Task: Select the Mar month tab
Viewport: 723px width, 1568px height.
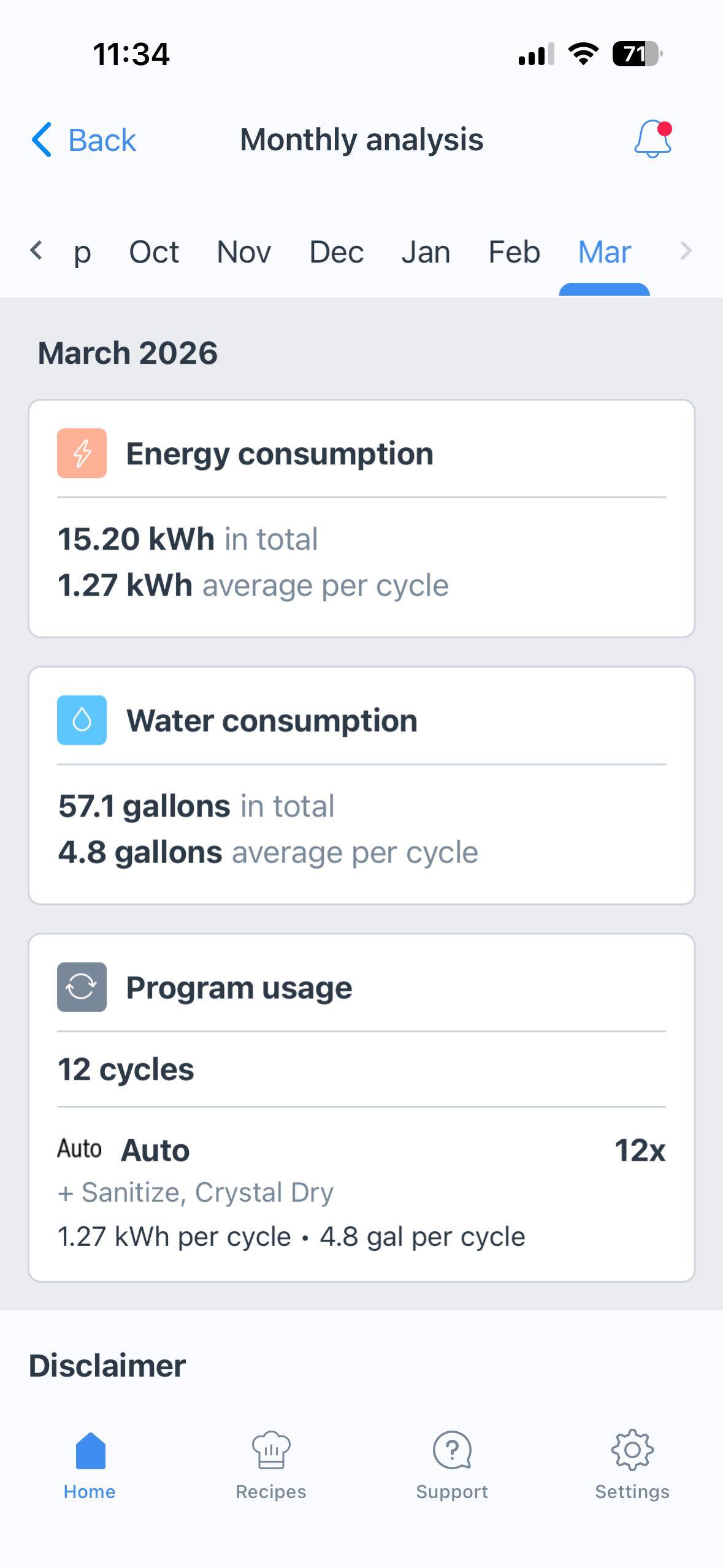Action: 605,252
